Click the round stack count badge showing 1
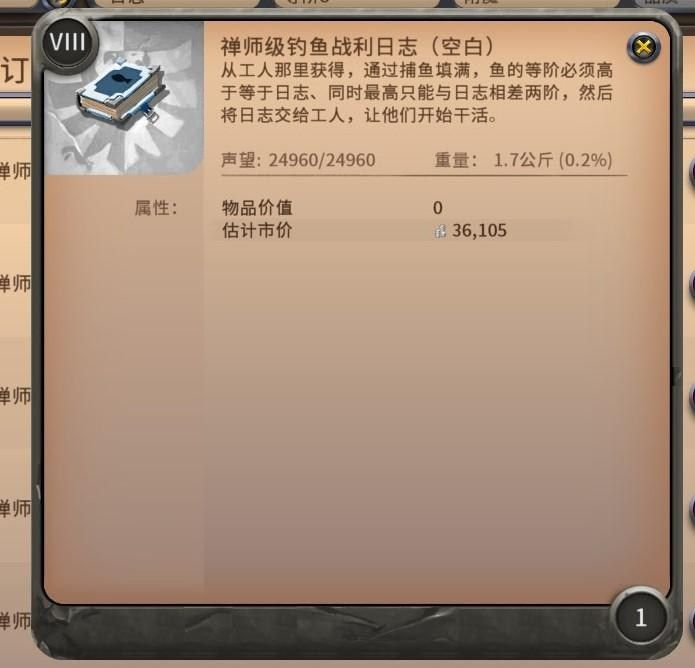 tap(640, 617)
